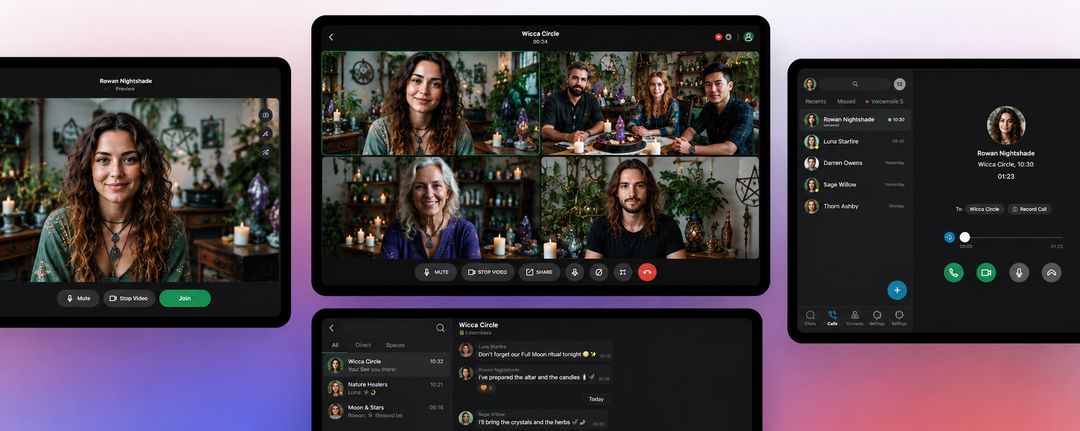Viewport: 1080px width, 431px height.
Task: Open Nature Healers conversation
Action: point(386,388)
